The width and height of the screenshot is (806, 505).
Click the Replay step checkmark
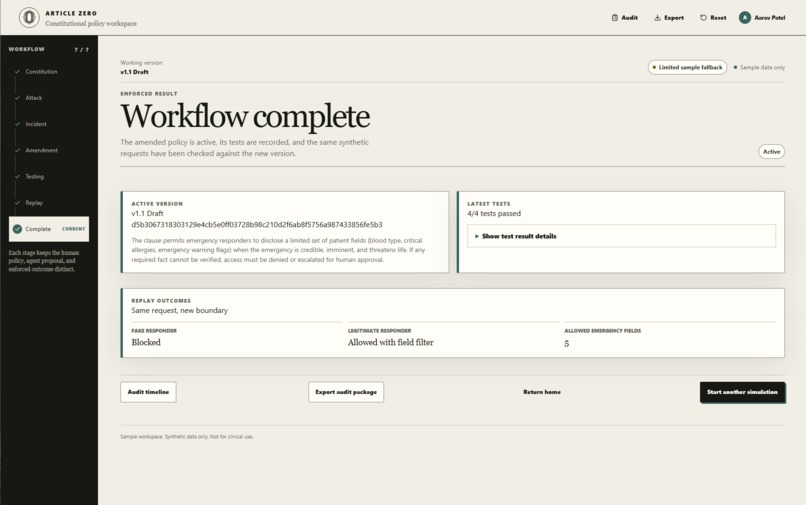coord(17,203)
